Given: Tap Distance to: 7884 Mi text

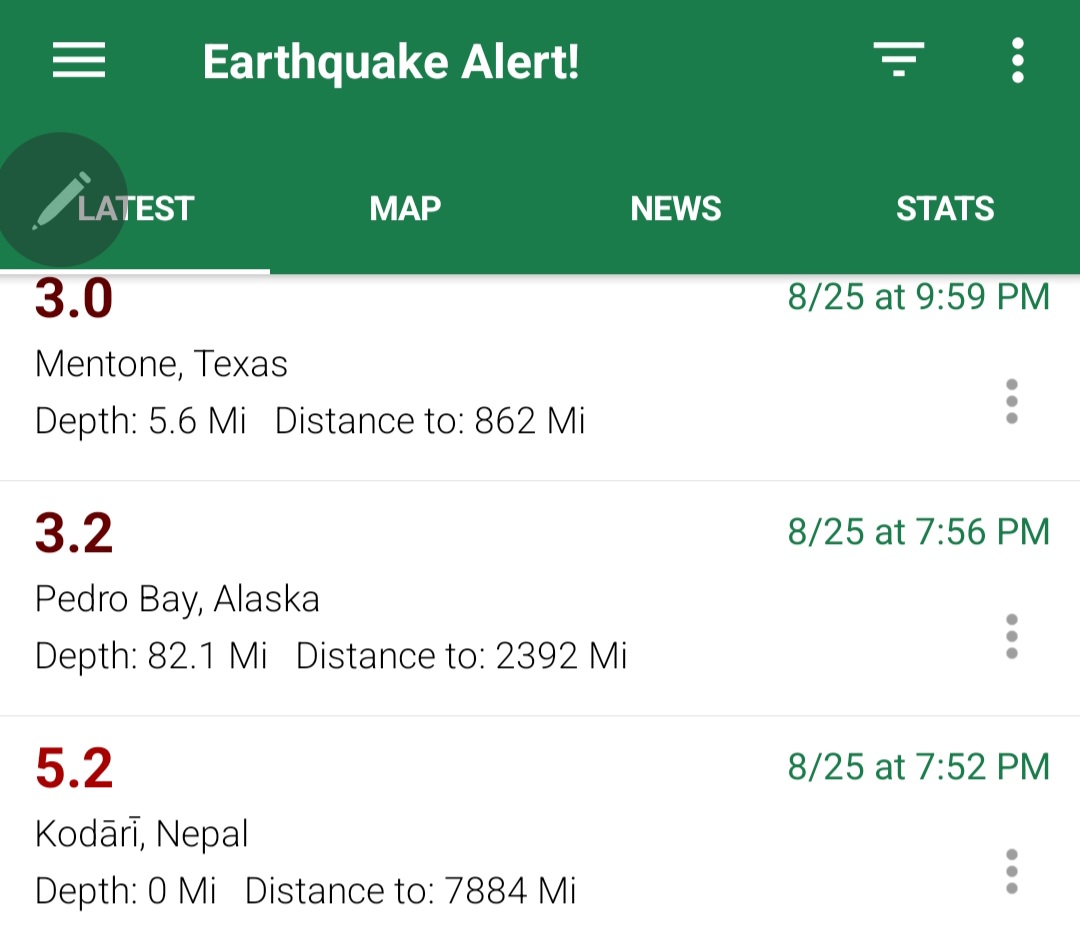Looking at the screenshot, I should [x=411, y=890].
